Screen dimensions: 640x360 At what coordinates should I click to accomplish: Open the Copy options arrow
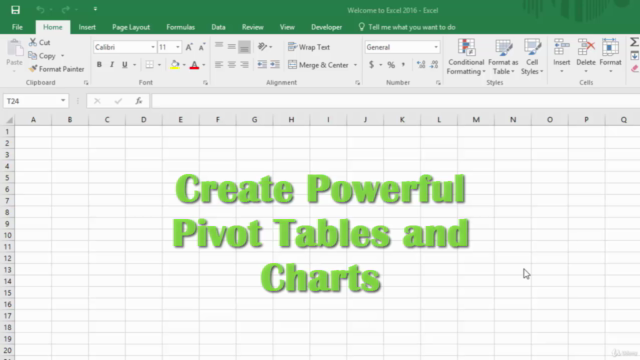62,56
